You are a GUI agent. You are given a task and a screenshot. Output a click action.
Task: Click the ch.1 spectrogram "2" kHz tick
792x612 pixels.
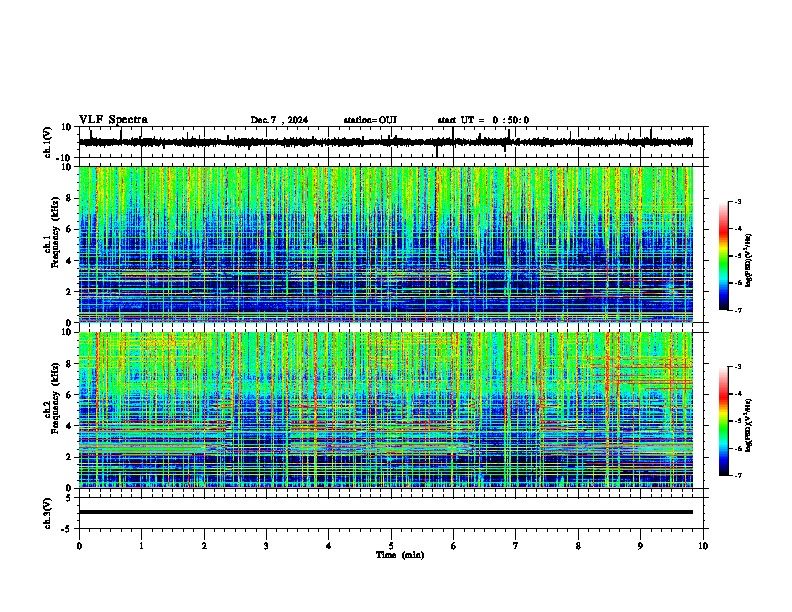coord(70,291)
